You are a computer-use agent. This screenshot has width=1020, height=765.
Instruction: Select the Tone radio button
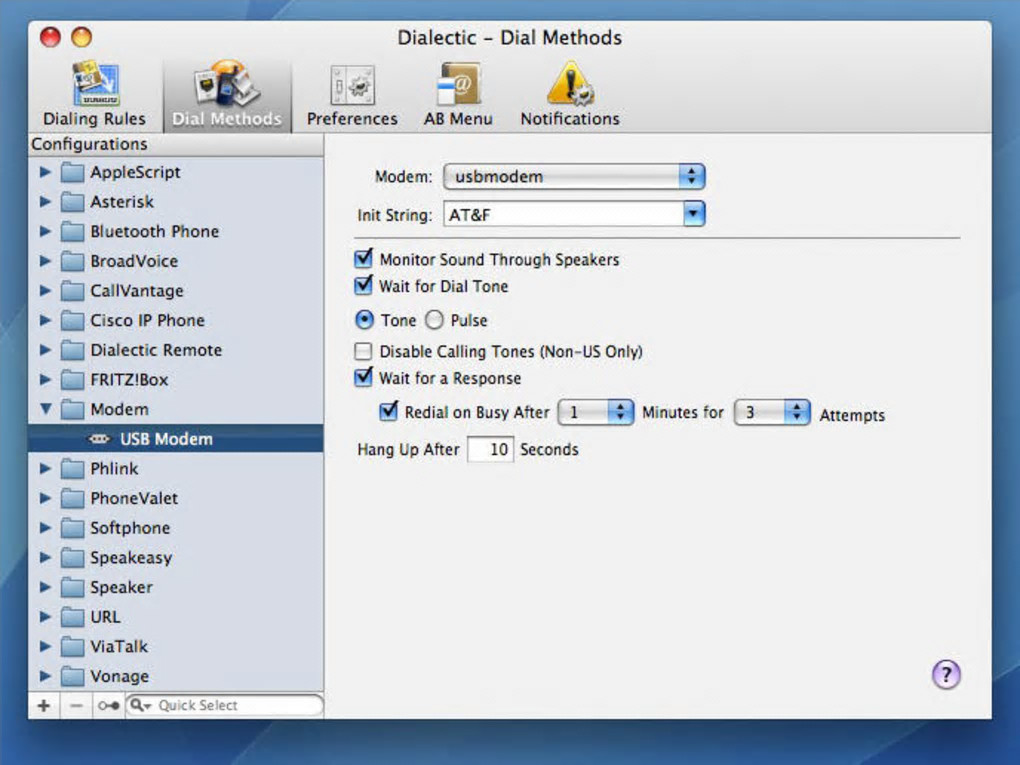(x=364, y=319)
